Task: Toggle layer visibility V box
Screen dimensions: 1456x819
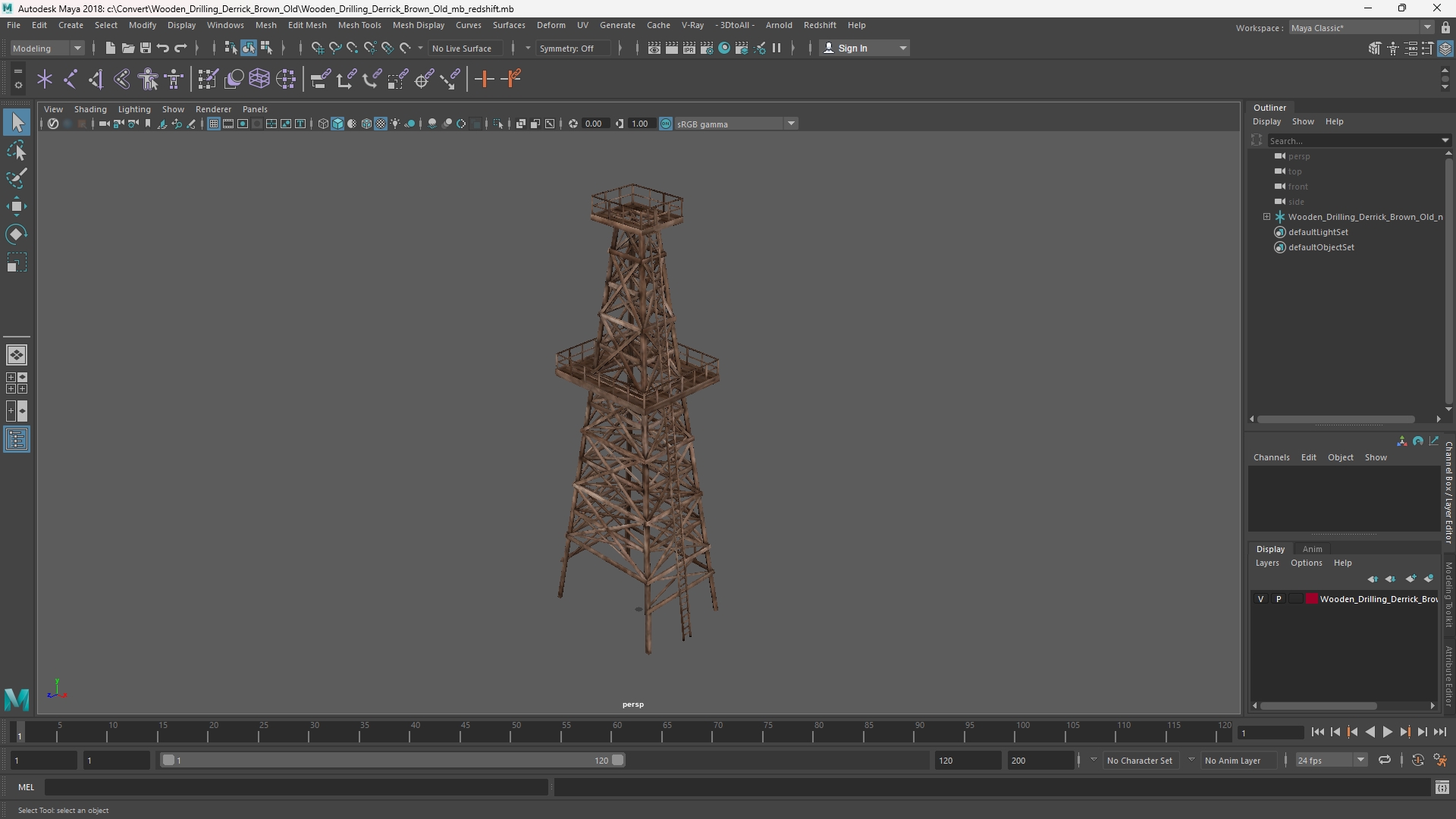Action: pyautogui.click(x=1260, y=599)
